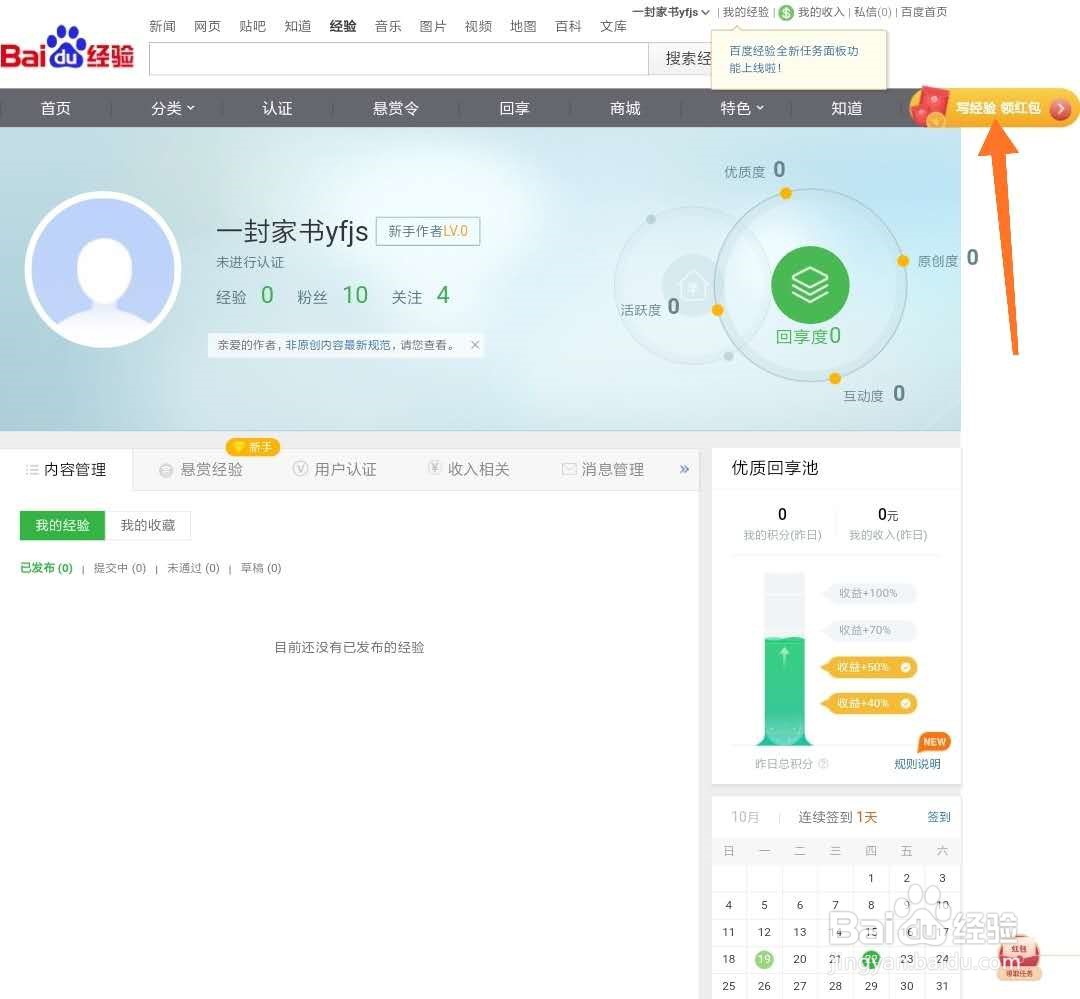Image resolution: width=1080 pixels, height=999 pixels.
Task: Open 图片 in top links
Action: coord(433,26)
